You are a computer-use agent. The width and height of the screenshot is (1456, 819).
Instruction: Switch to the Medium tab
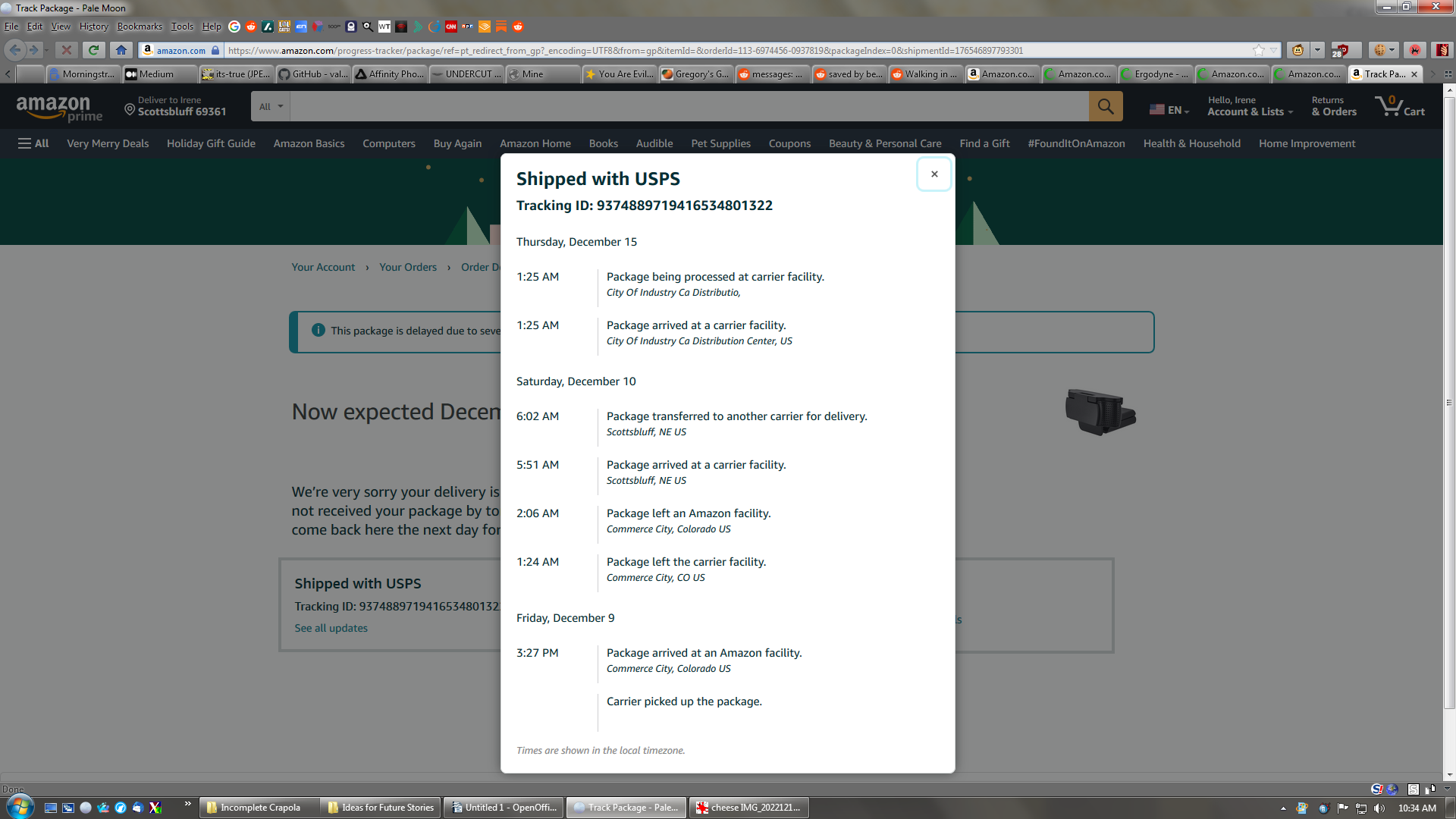click(160, 74)
